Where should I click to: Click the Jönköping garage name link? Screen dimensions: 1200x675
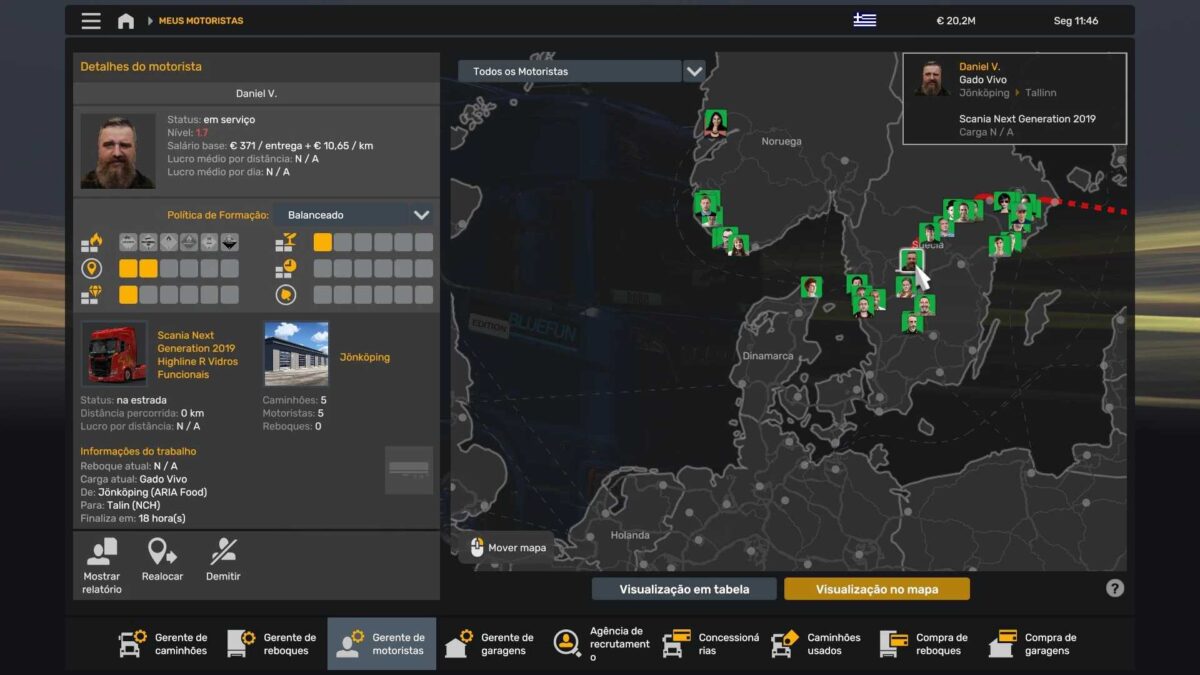364,357
